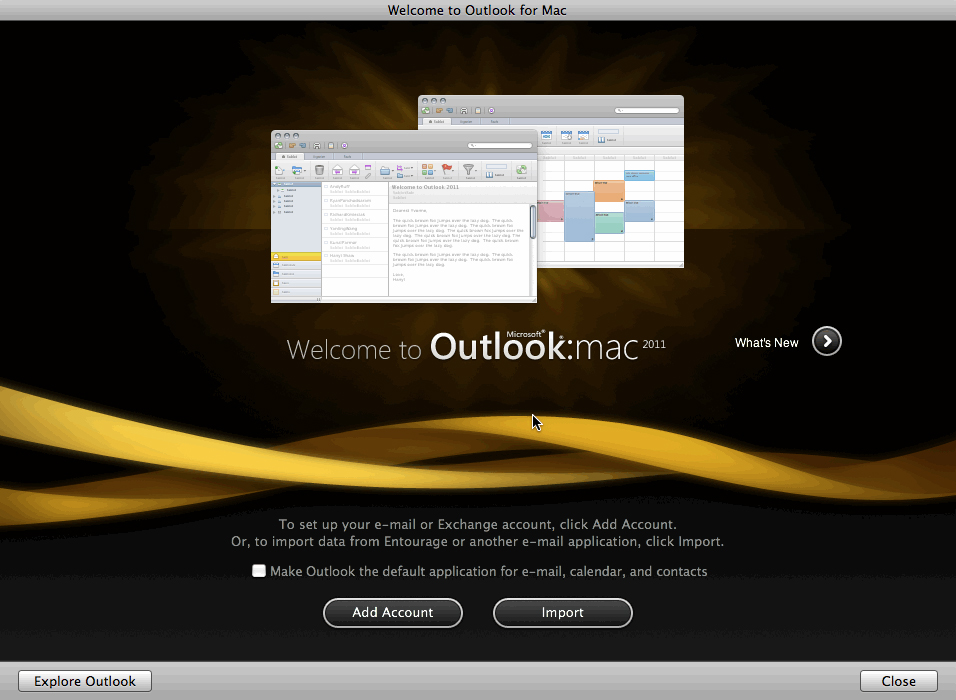
Task: Dismiss the welcome window with the Close button
Action: (898, 681)
